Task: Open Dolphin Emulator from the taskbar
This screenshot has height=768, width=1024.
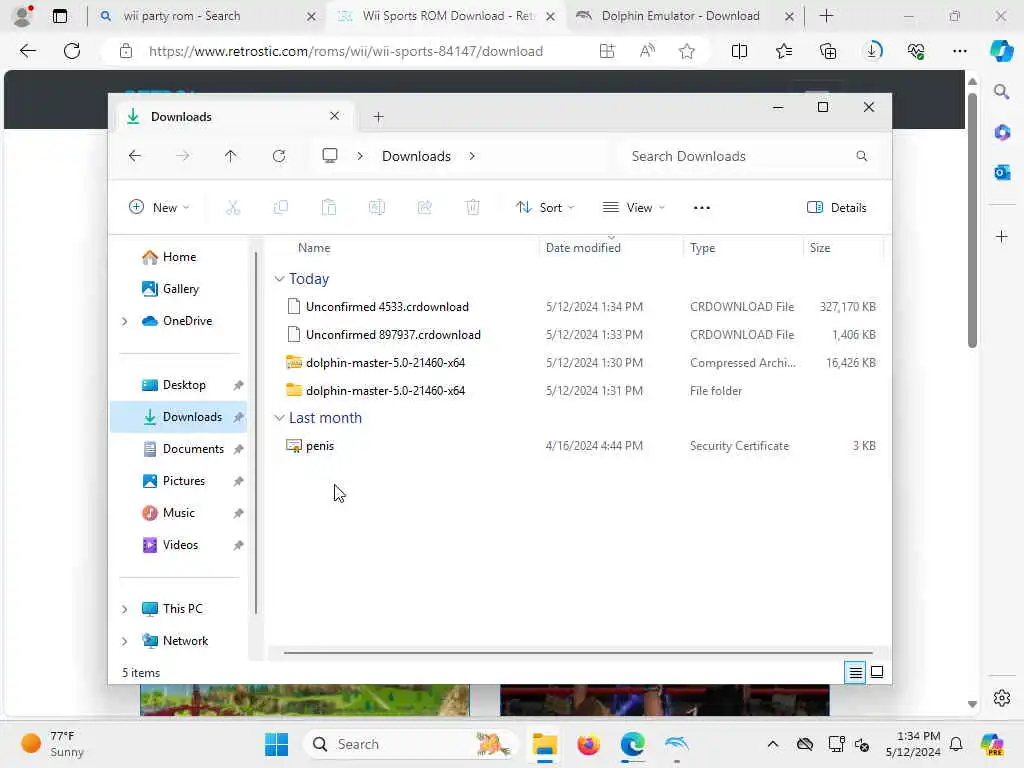Action: [x=677, y=744]
